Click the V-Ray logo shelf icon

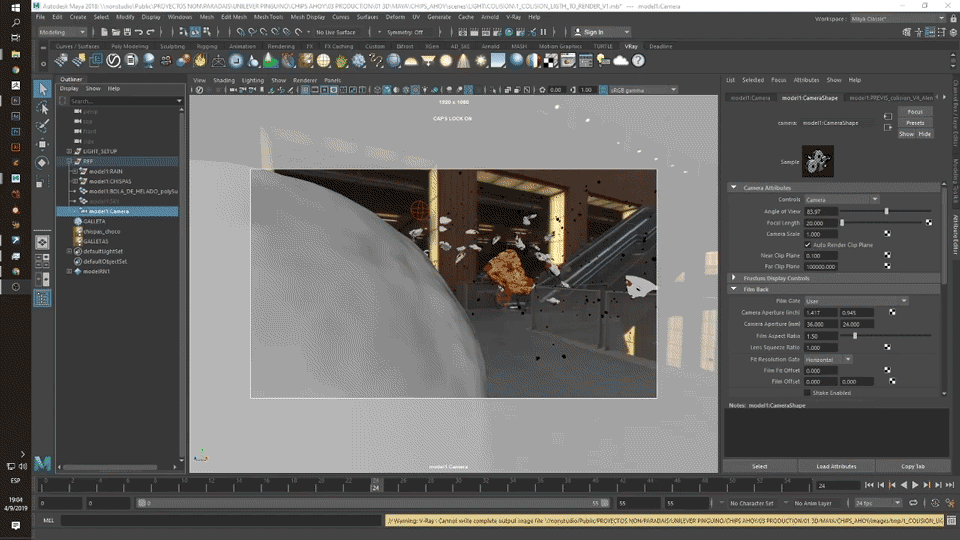[x=113, y=61]
